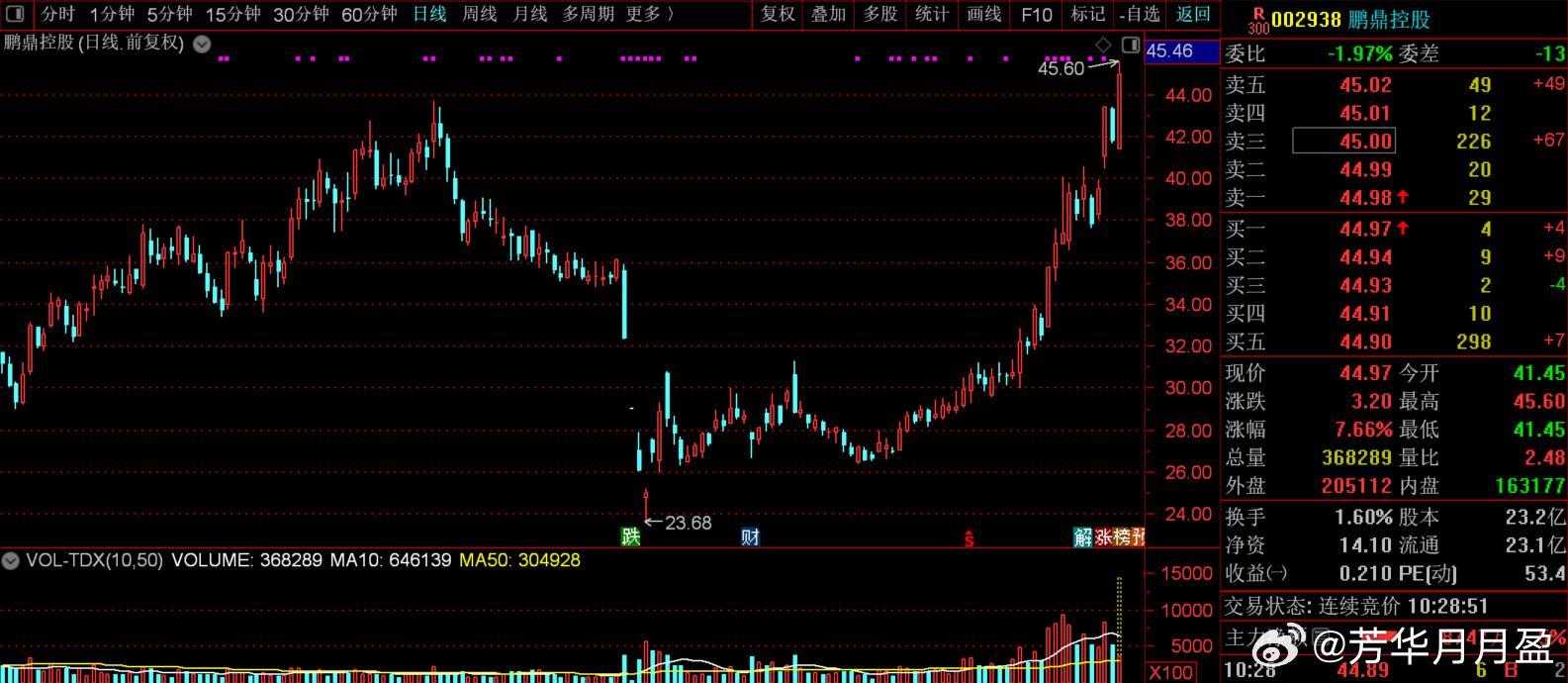Click the 返回 back button
1568x683 pixels.
pos(1193,14)
